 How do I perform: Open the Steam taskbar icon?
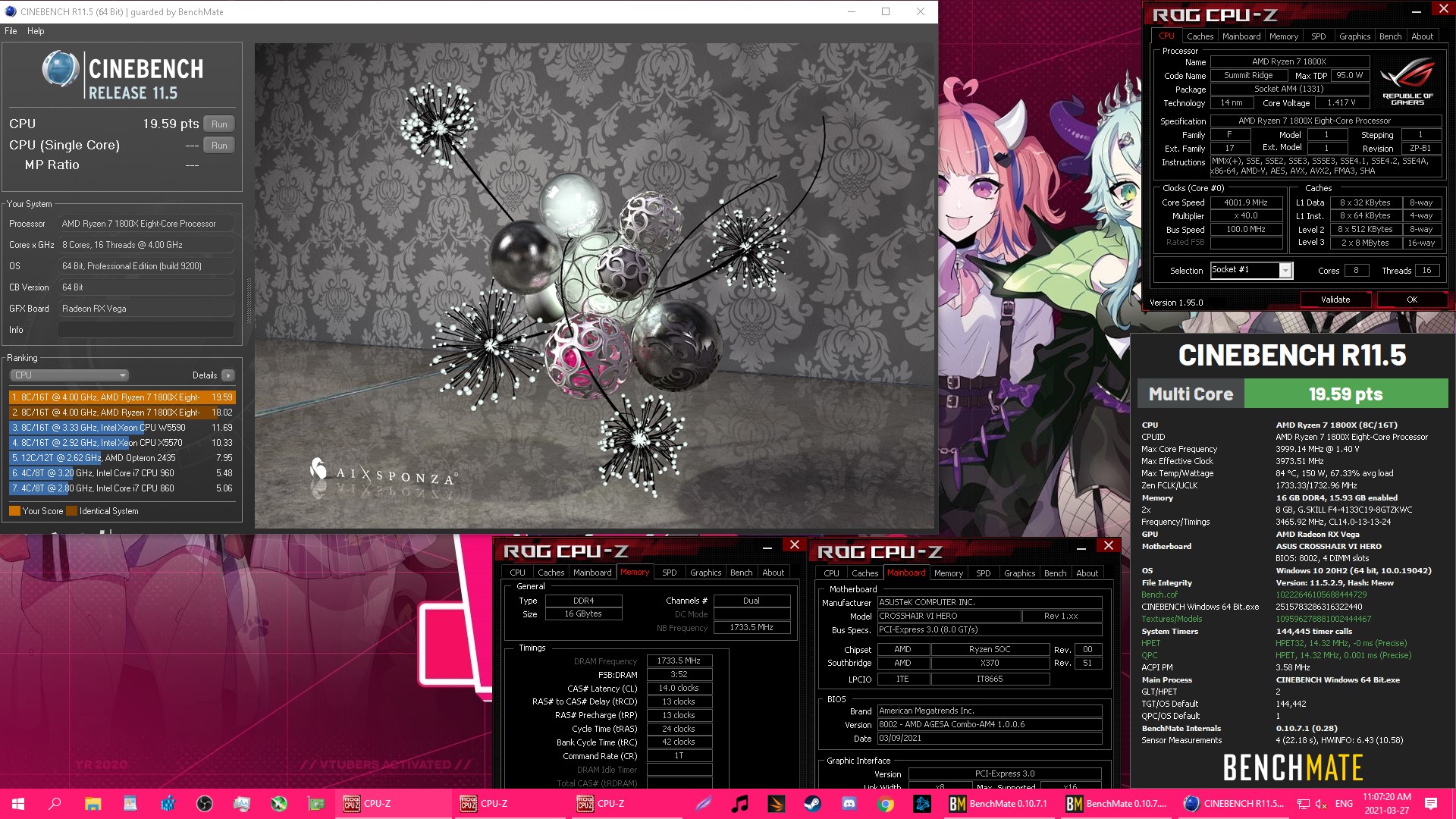point(812,804)
